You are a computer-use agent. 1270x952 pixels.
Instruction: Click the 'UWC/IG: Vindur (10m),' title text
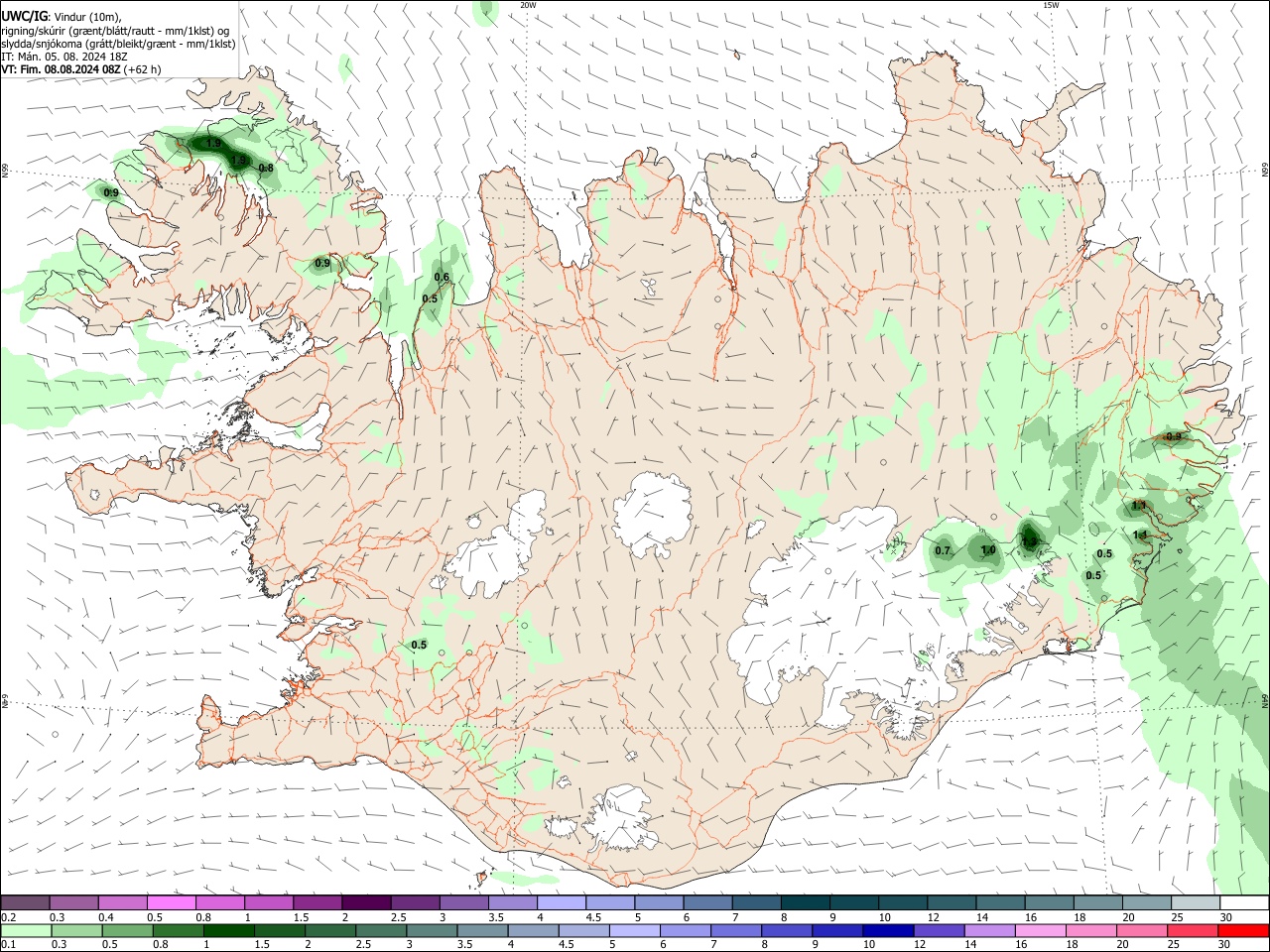[62, 17]
